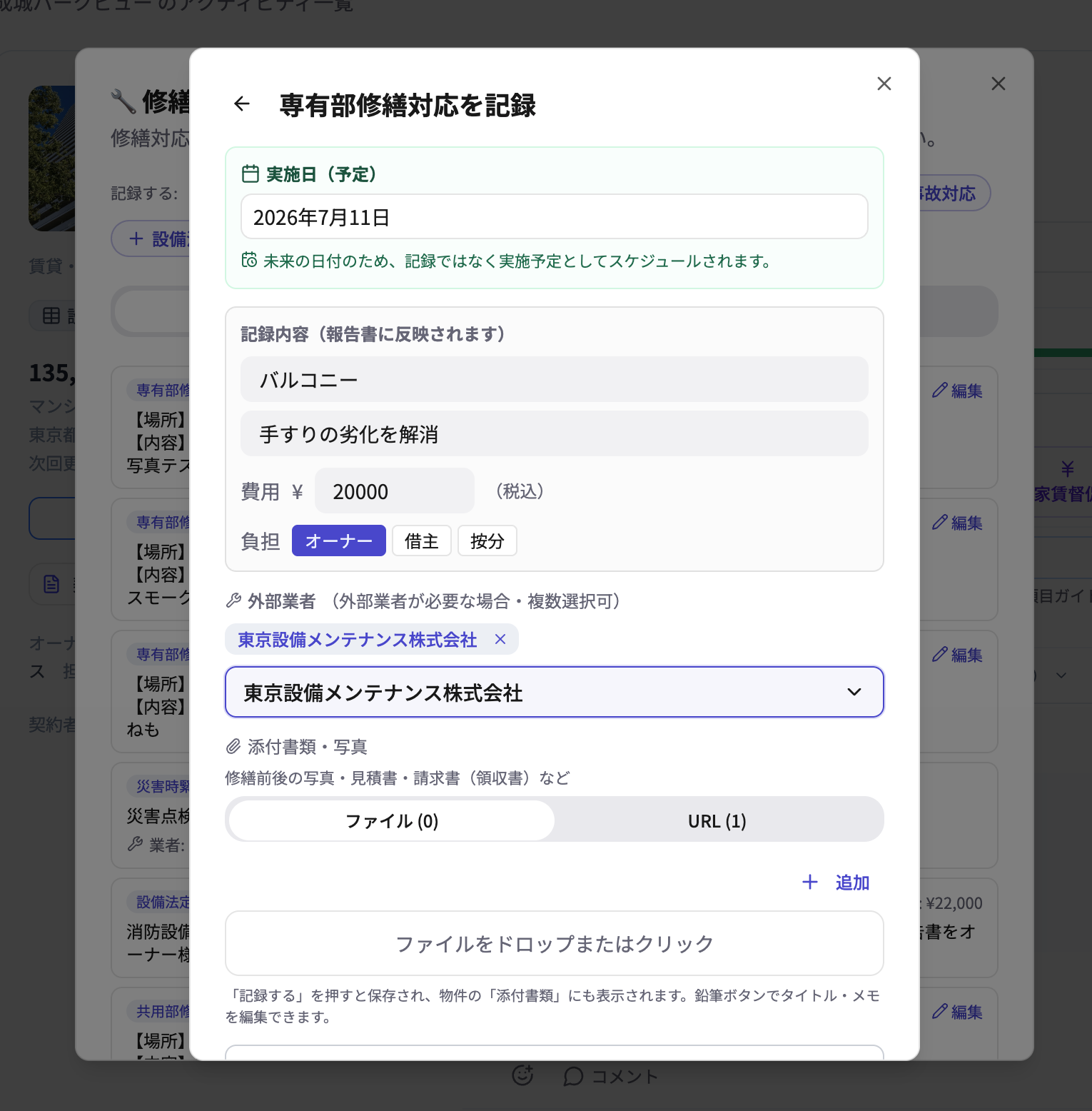1092x1111 pixels.
Task: Click the second 編集 link in background list
Action: tap(957, 523)
